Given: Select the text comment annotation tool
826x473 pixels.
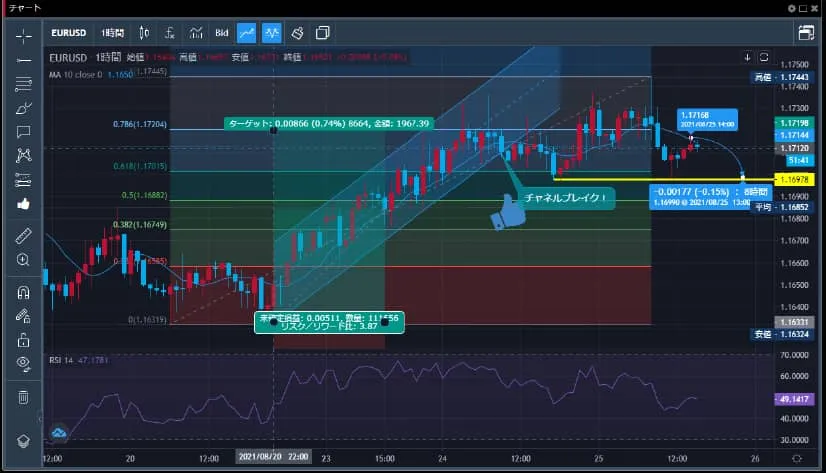Looking at the screenshot, I should pyautogui.click(x=23, y=132).
